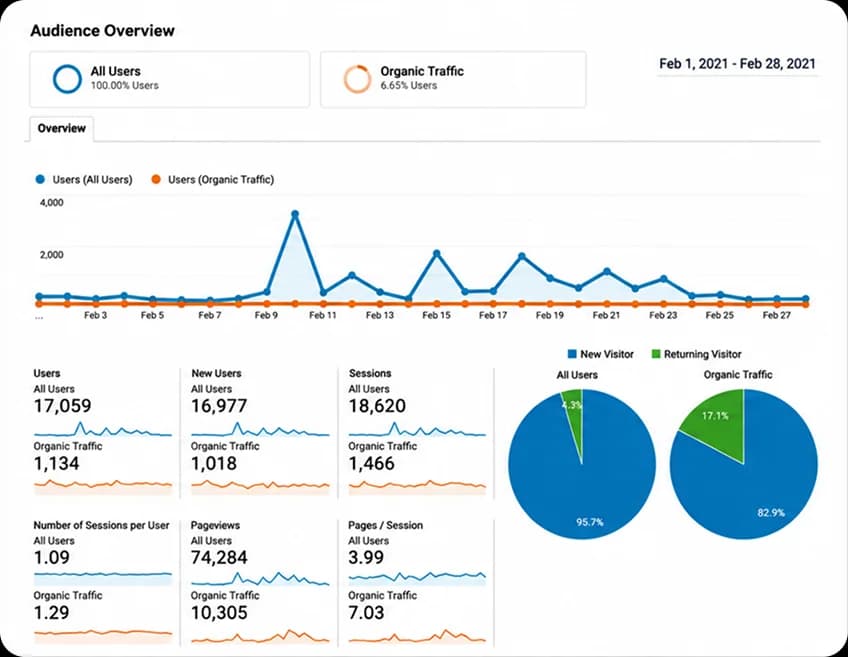848x657 pixels.
Task: Click the Pageviews Organic Traffic value 10,305
Action: point(219,613)
